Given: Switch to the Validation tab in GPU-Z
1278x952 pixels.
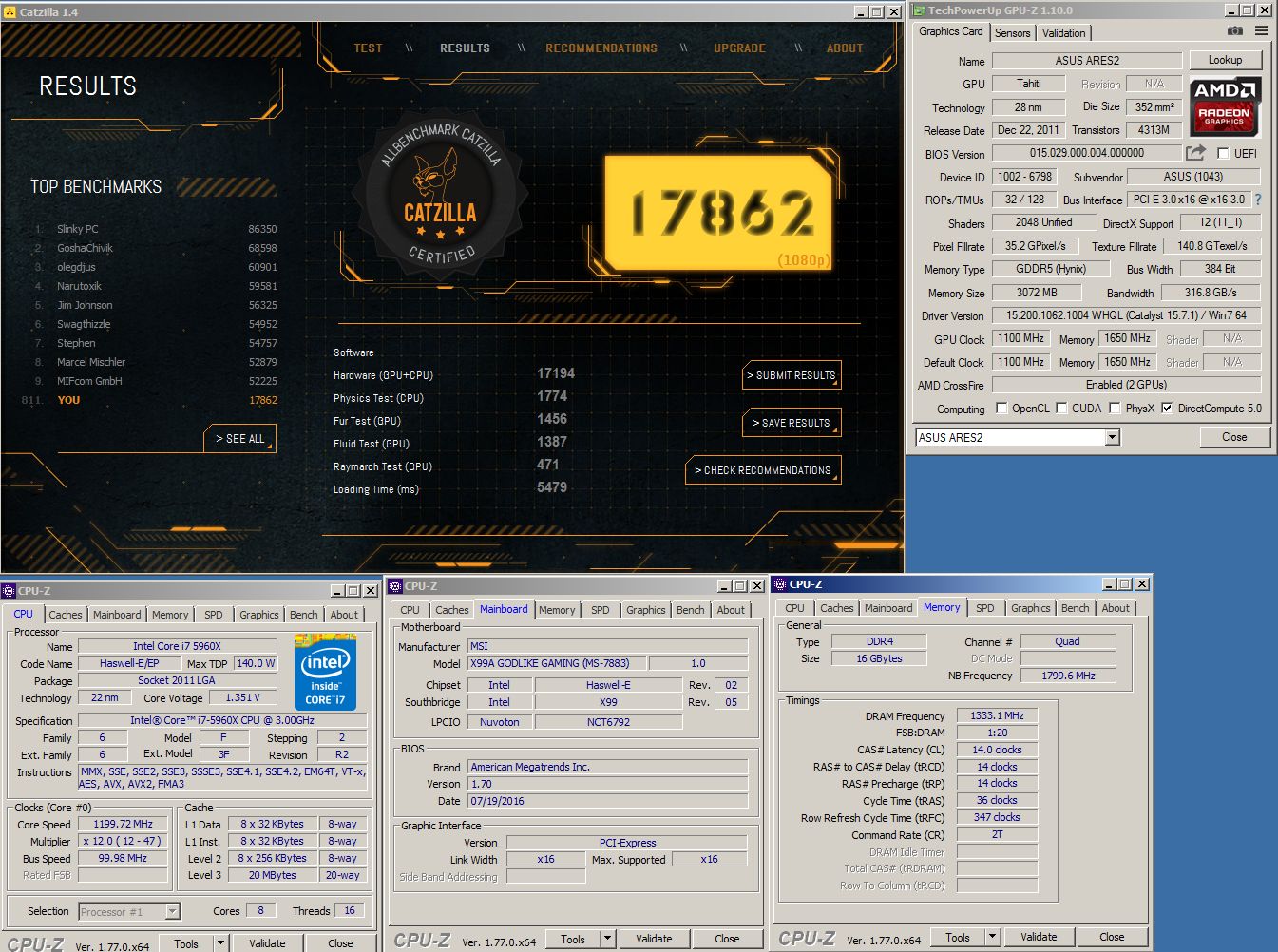Looking at the screenshot, I should [x=1063, y=33].
